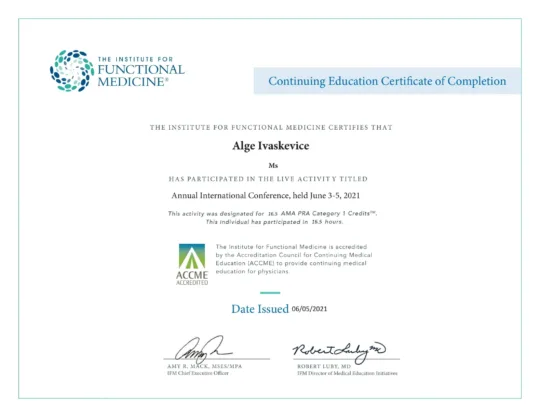This screenshot has width=540, height=417.
Task: Click the ACCME accreditation statement paragraph
Action: [x=294, y=259]
